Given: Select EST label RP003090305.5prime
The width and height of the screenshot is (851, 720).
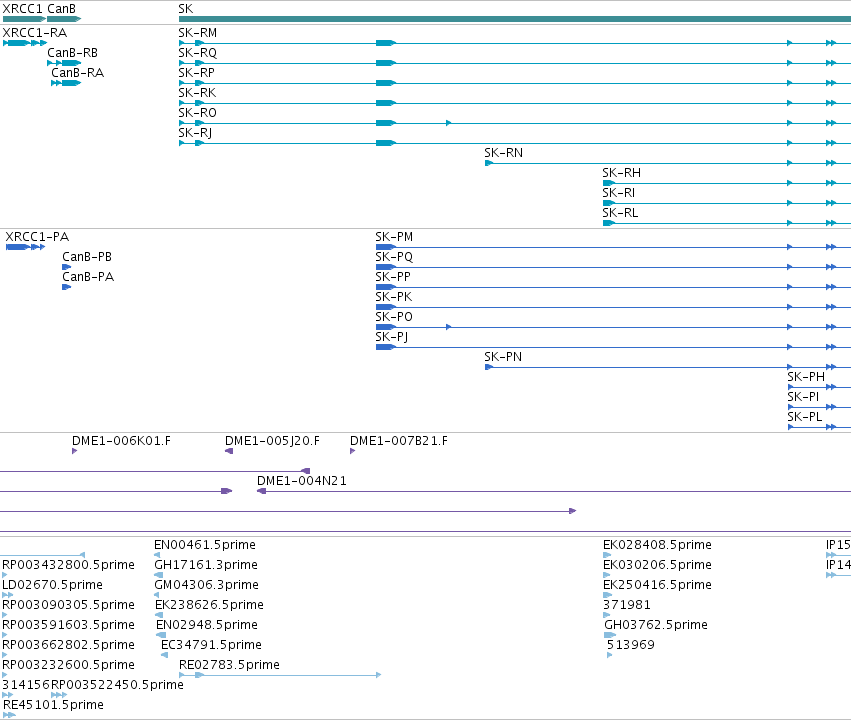Looking at the screenshot, I should tap(68, 605).
